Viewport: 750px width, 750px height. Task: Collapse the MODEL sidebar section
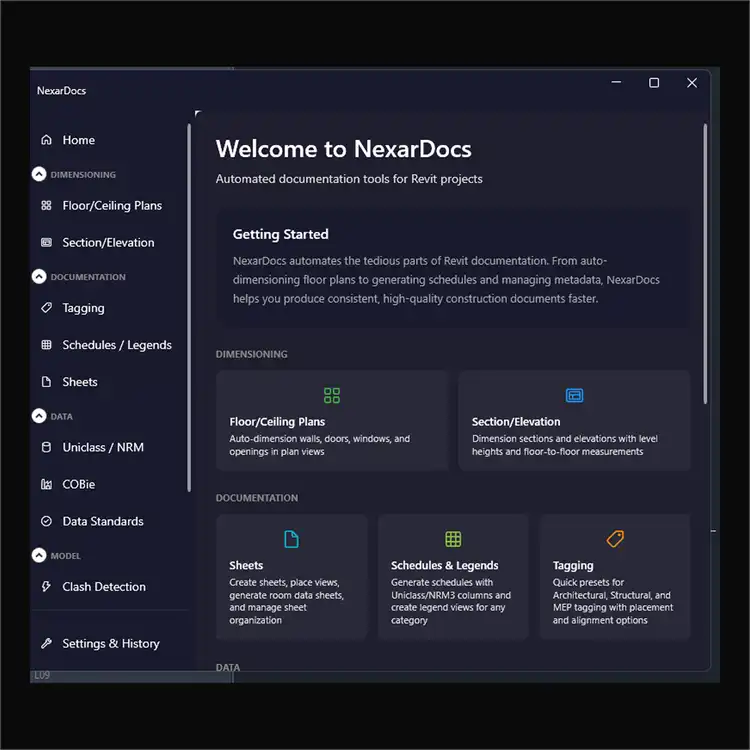(x=39, y=555)
